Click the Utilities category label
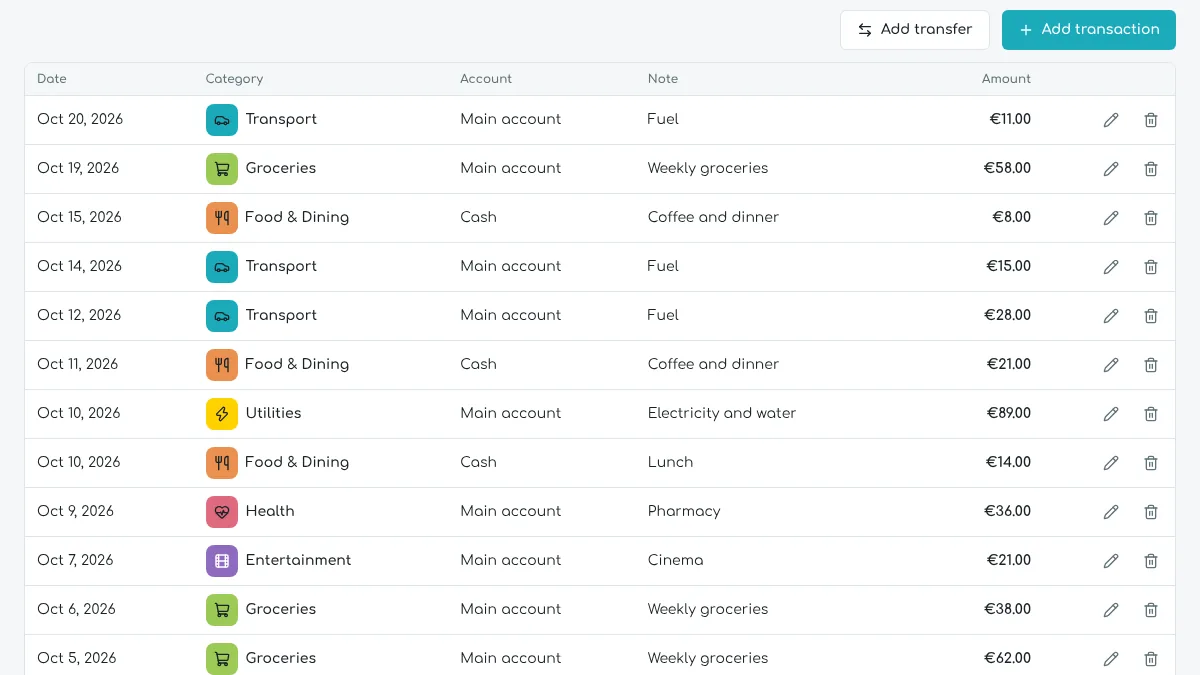The image size is (1200, 675). tap(273, 413)
